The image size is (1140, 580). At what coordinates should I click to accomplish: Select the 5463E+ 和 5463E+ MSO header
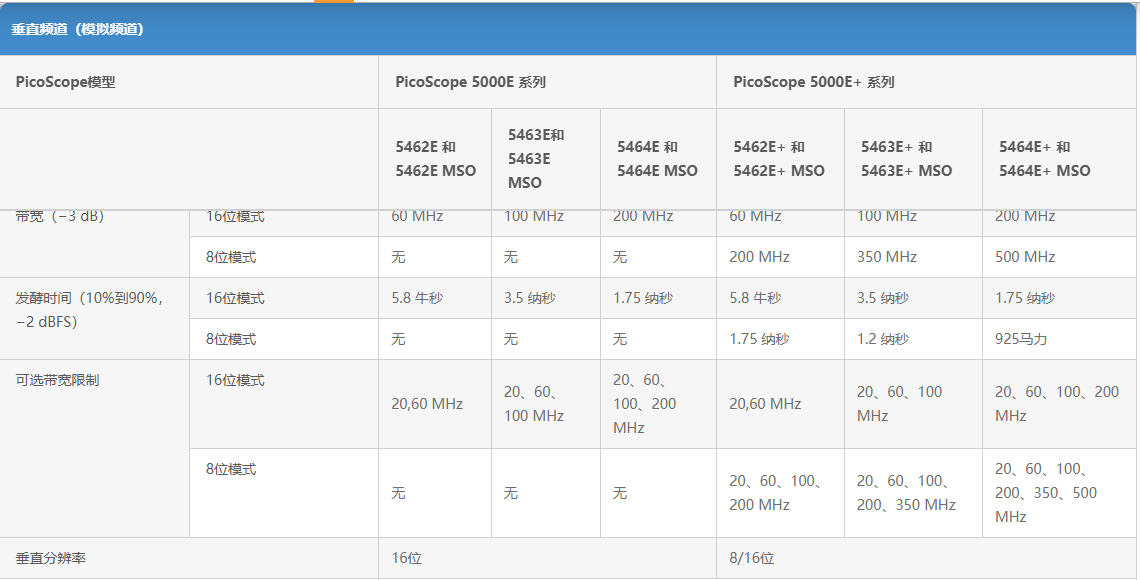point(907,158)
